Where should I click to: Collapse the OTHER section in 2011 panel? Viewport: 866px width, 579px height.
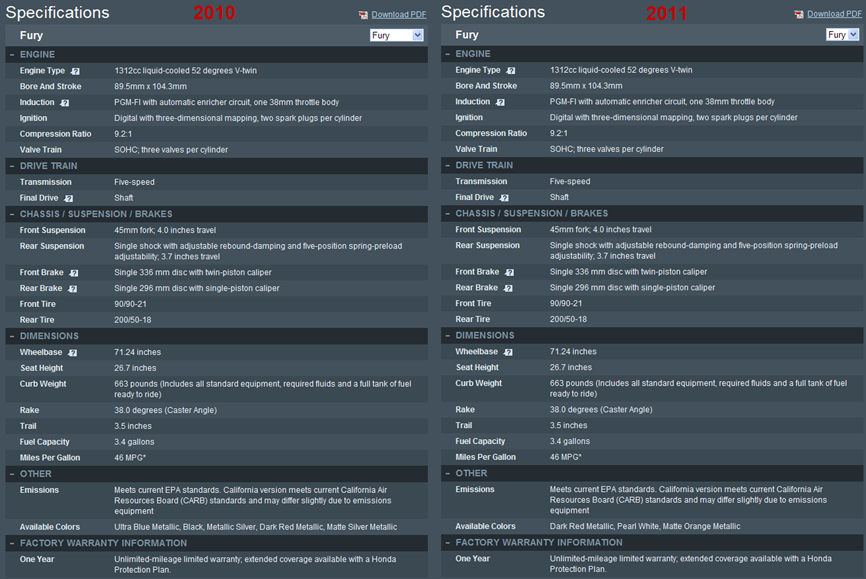pyautogui.click(x=448, y=474)
